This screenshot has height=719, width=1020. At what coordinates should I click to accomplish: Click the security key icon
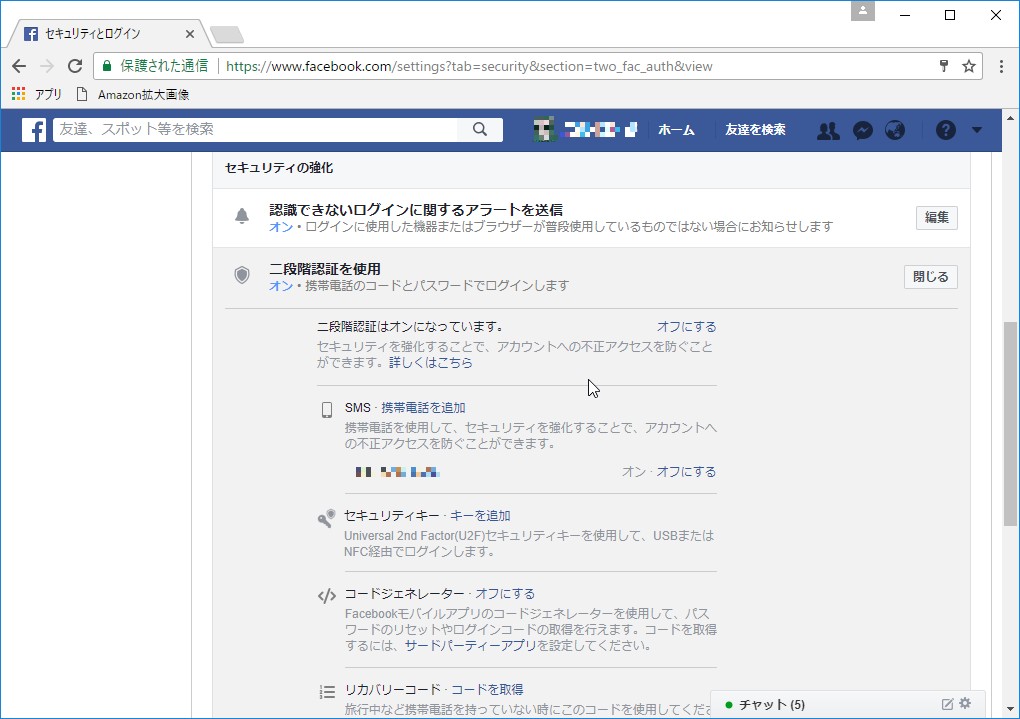point(325,517)
